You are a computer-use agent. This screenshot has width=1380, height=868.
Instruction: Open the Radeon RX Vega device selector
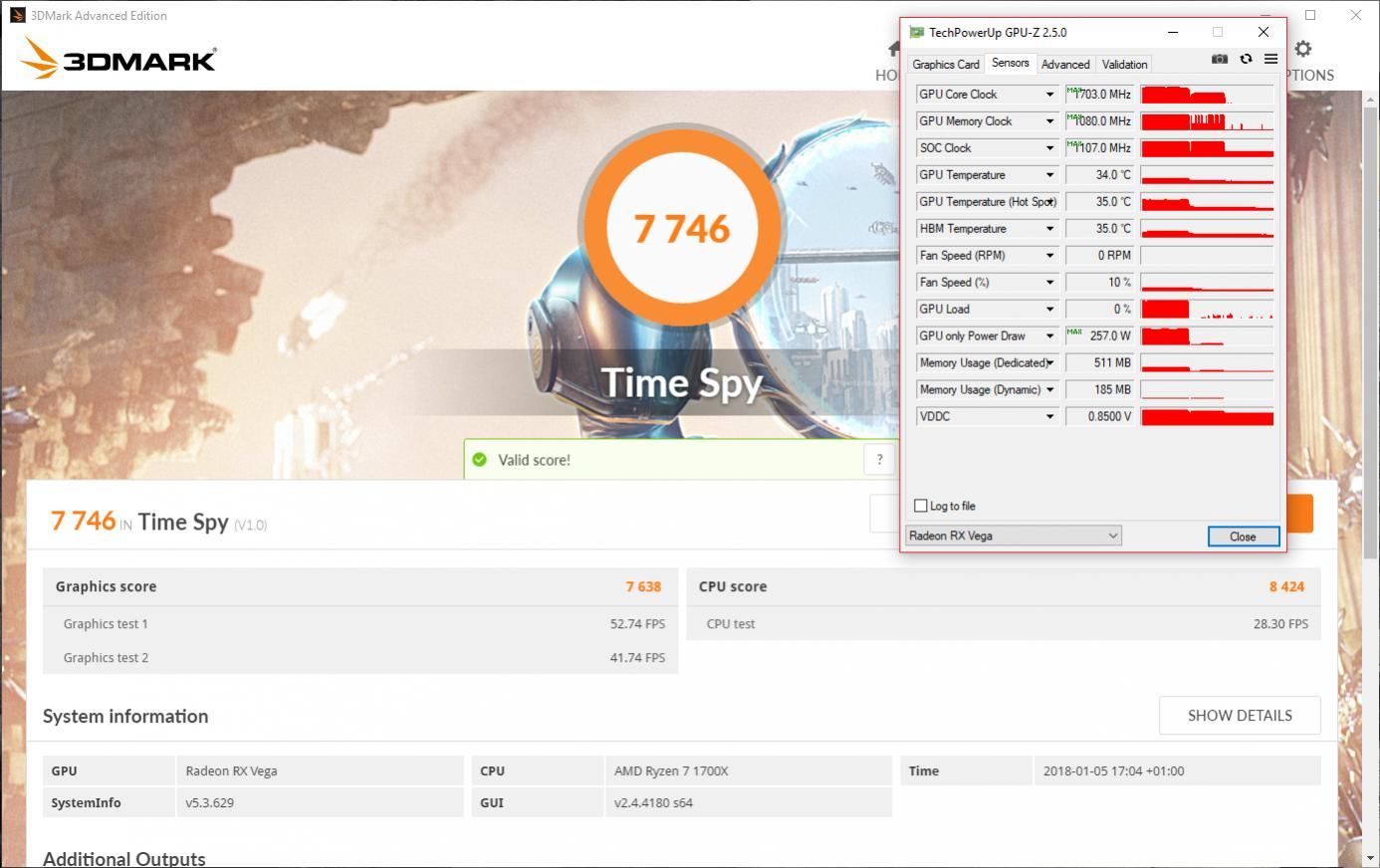coord(1014,536)
